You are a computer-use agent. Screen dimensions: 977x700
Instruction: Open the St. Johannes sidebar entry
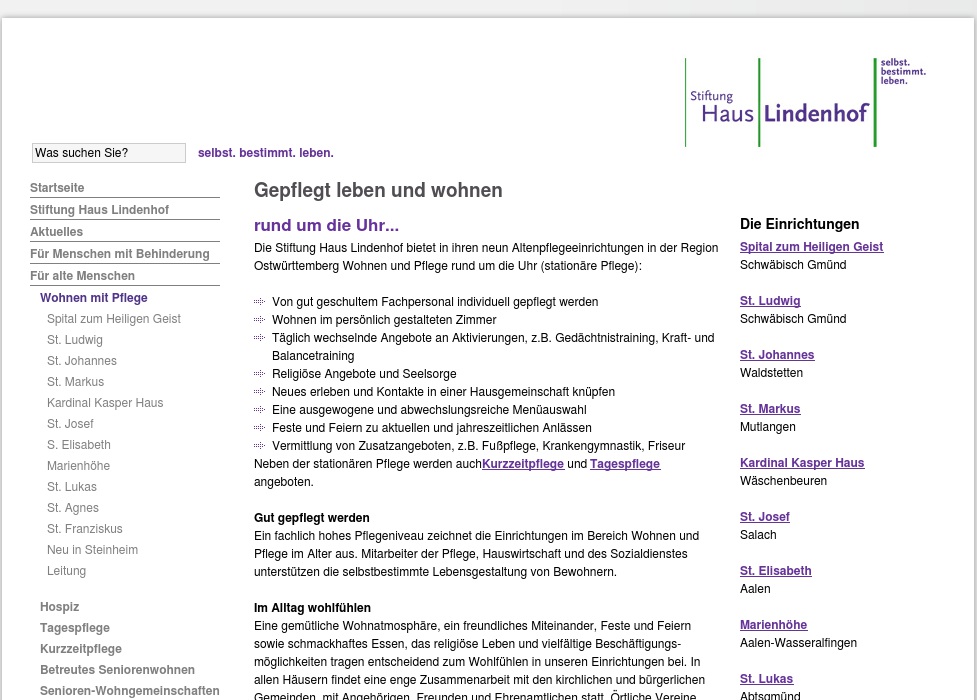point(82,360)
